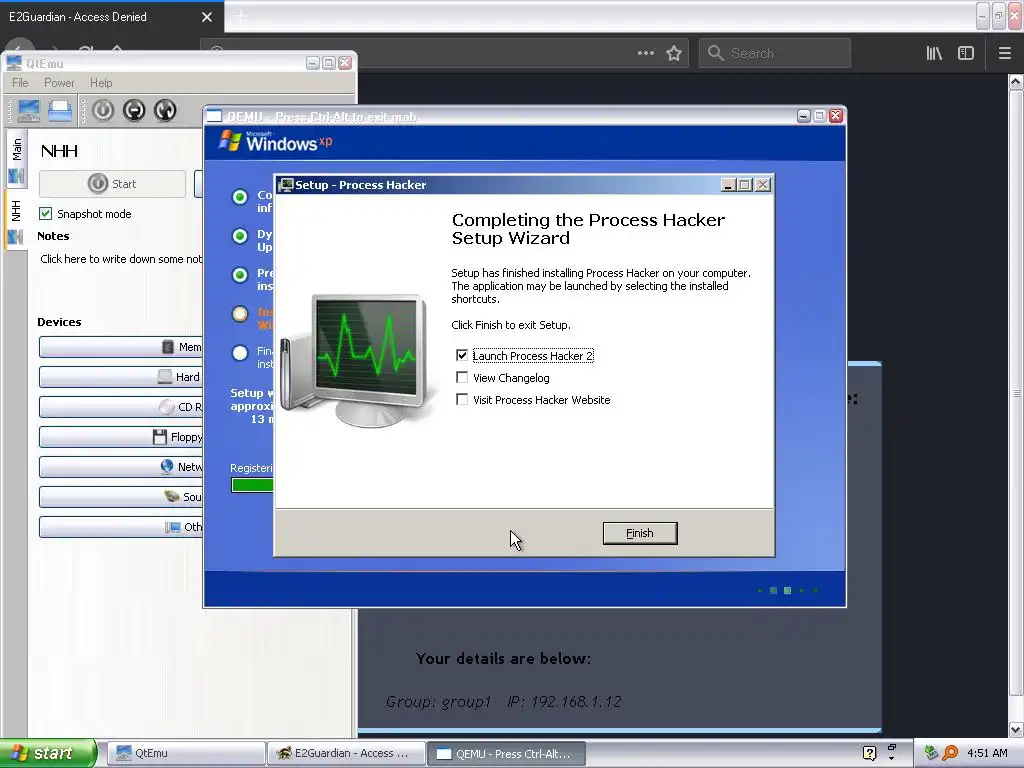Open the browser Library icon

[x=934, y=53]
